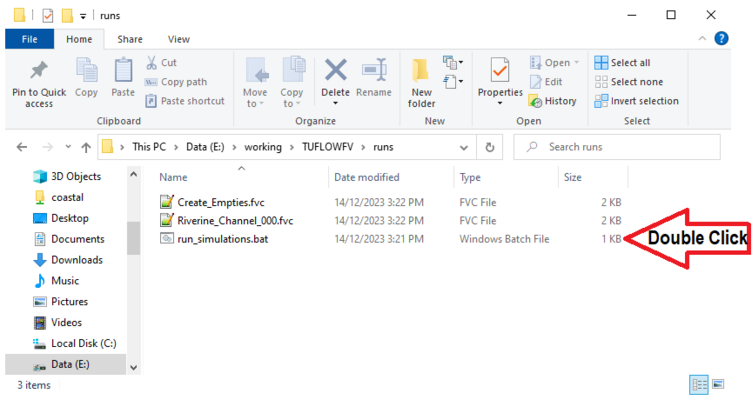Click the Pin to Quick access icon
This screenshot has width=752, height=400.
39,72
